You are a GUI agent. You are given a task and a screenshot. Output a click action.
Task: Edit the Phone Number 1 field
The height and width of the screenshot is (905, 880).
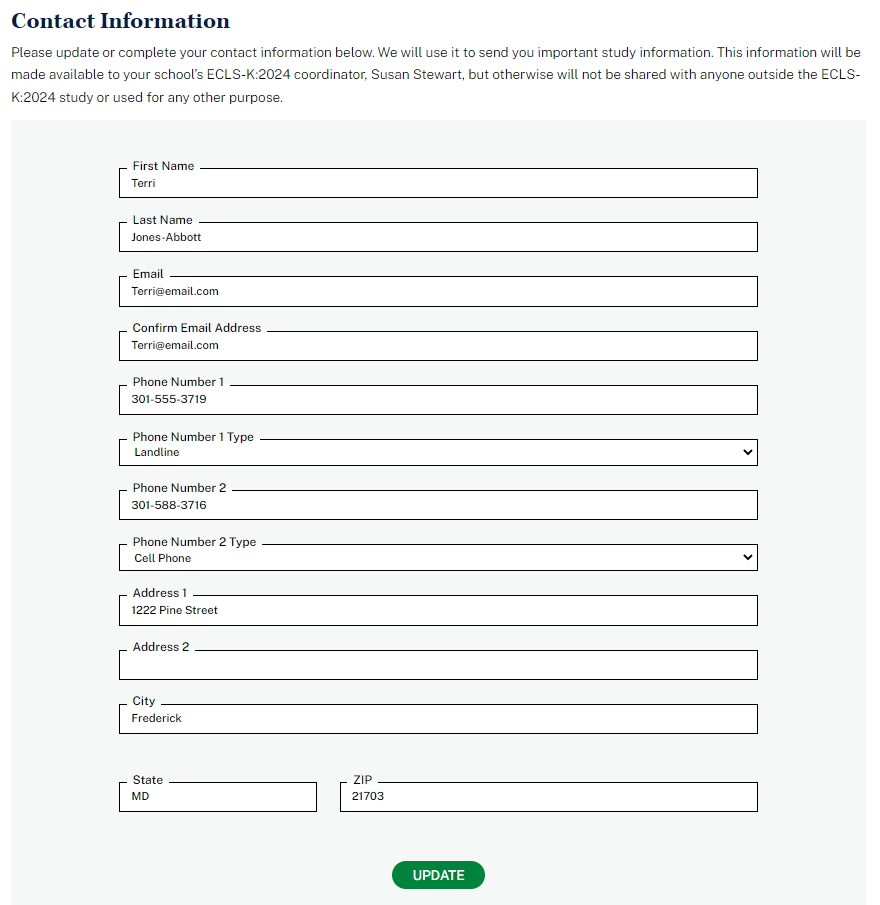tap(438, 400)
